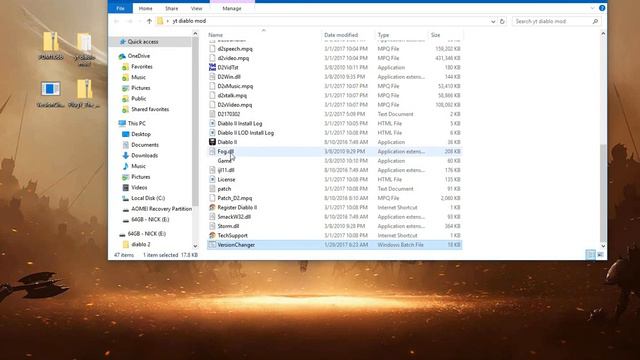Click the Diablo II application icon
This screenshot has height=360, width=640.
(212, 142)
